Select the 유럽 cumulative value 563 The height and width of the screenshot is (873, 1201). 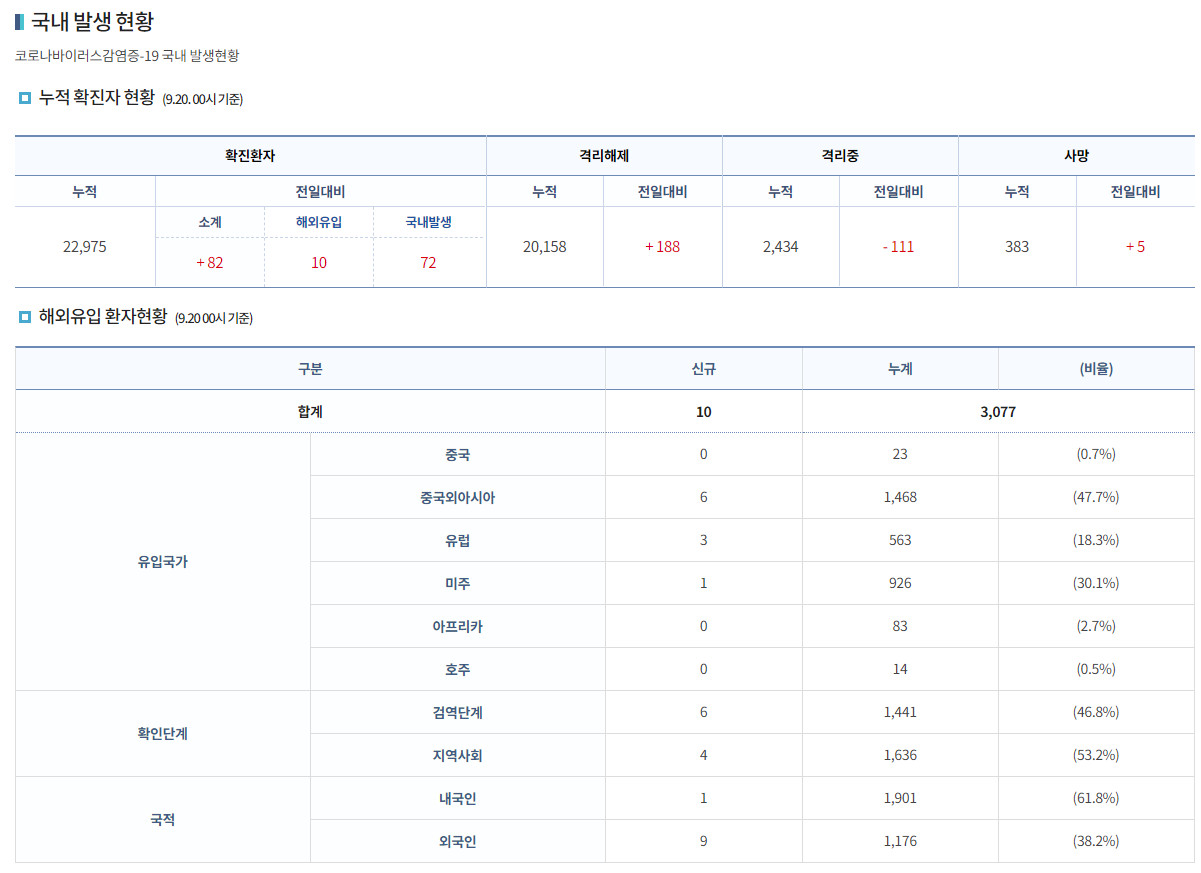point(900,540)
